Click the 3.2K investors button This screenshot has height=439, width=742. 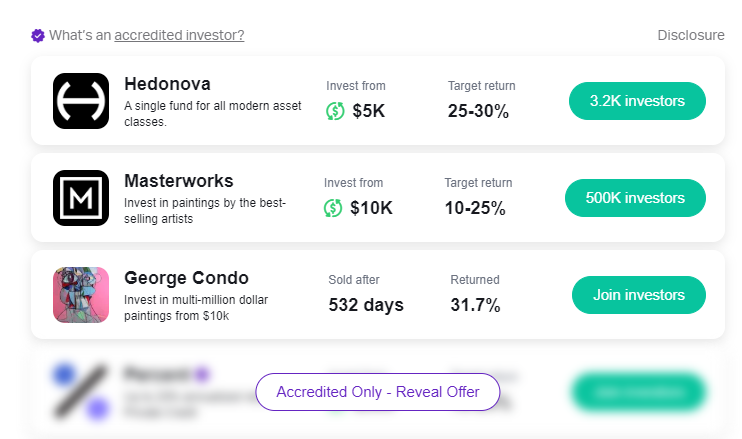click(x=637, y=101)
